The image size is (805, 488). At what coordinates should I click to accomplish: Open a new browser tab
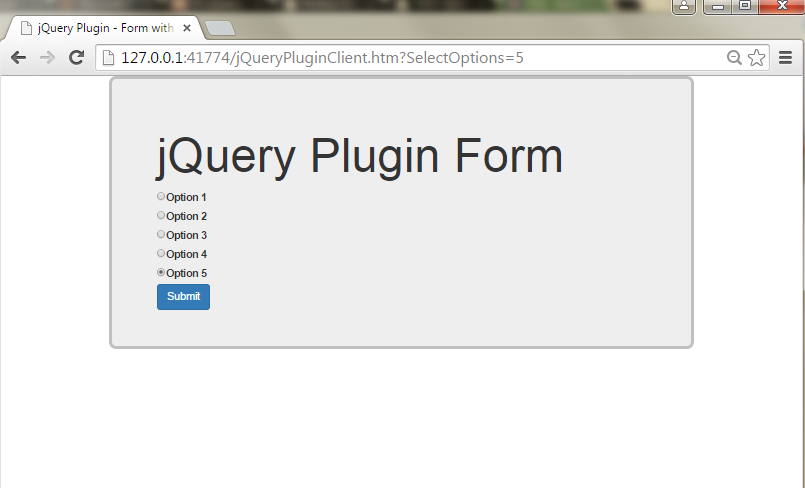[x=220, y=28]
